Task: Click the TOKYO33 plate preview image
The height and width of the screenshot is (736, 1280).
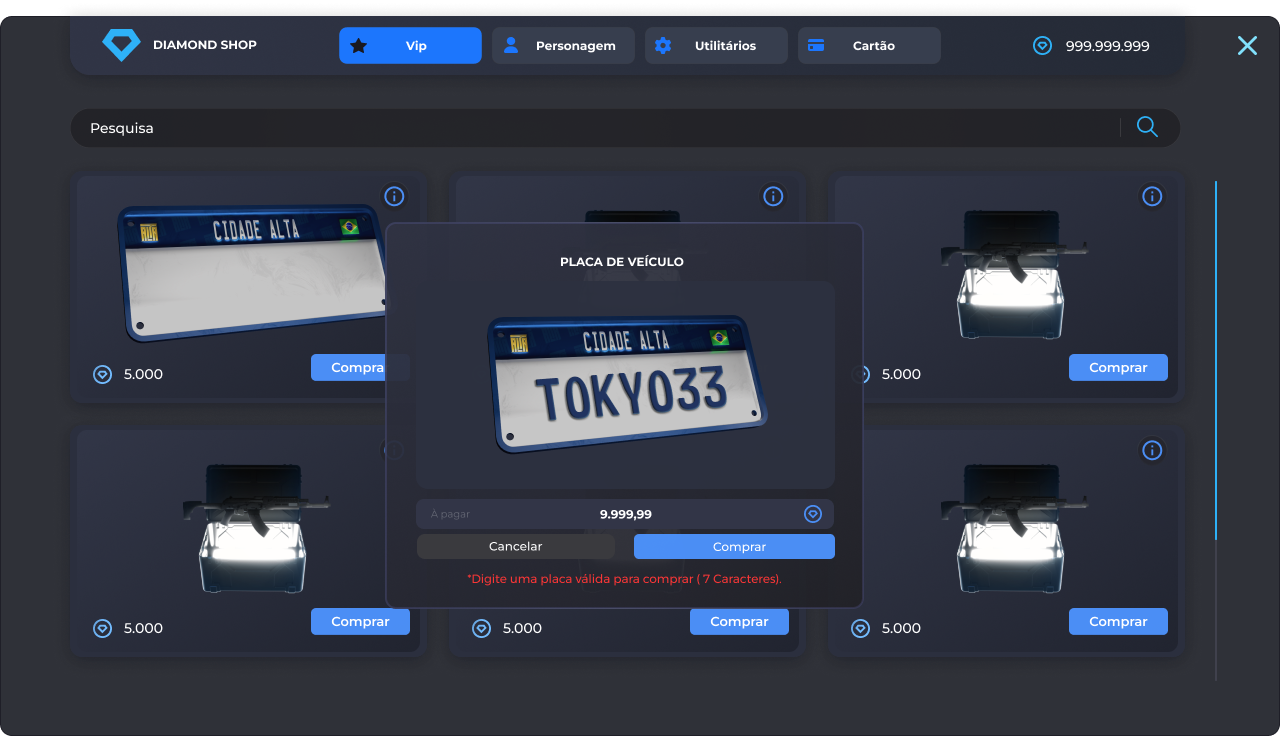Action: [x=628, y=384]
